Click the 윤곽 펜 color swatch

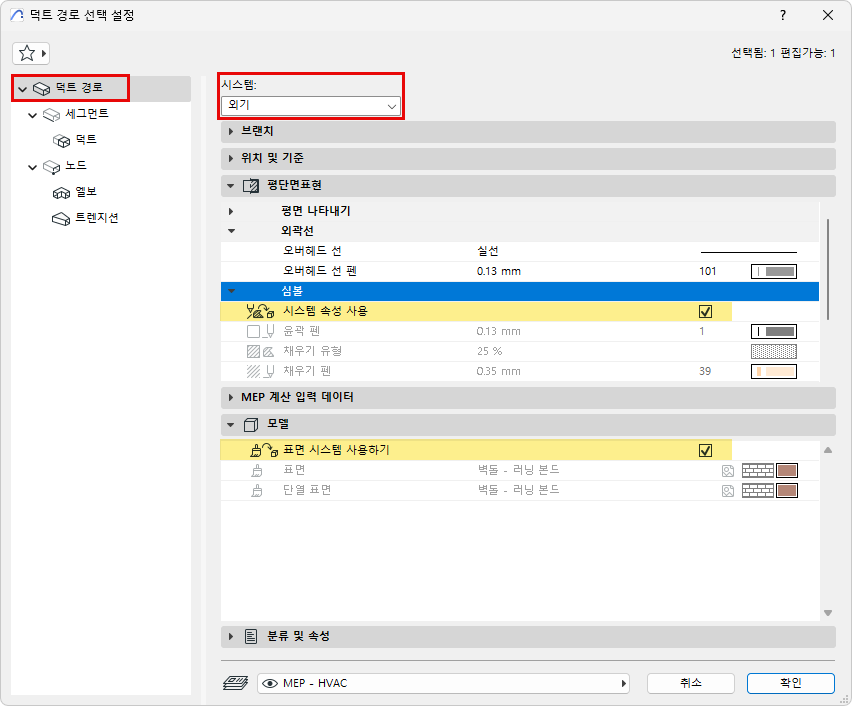774,332
